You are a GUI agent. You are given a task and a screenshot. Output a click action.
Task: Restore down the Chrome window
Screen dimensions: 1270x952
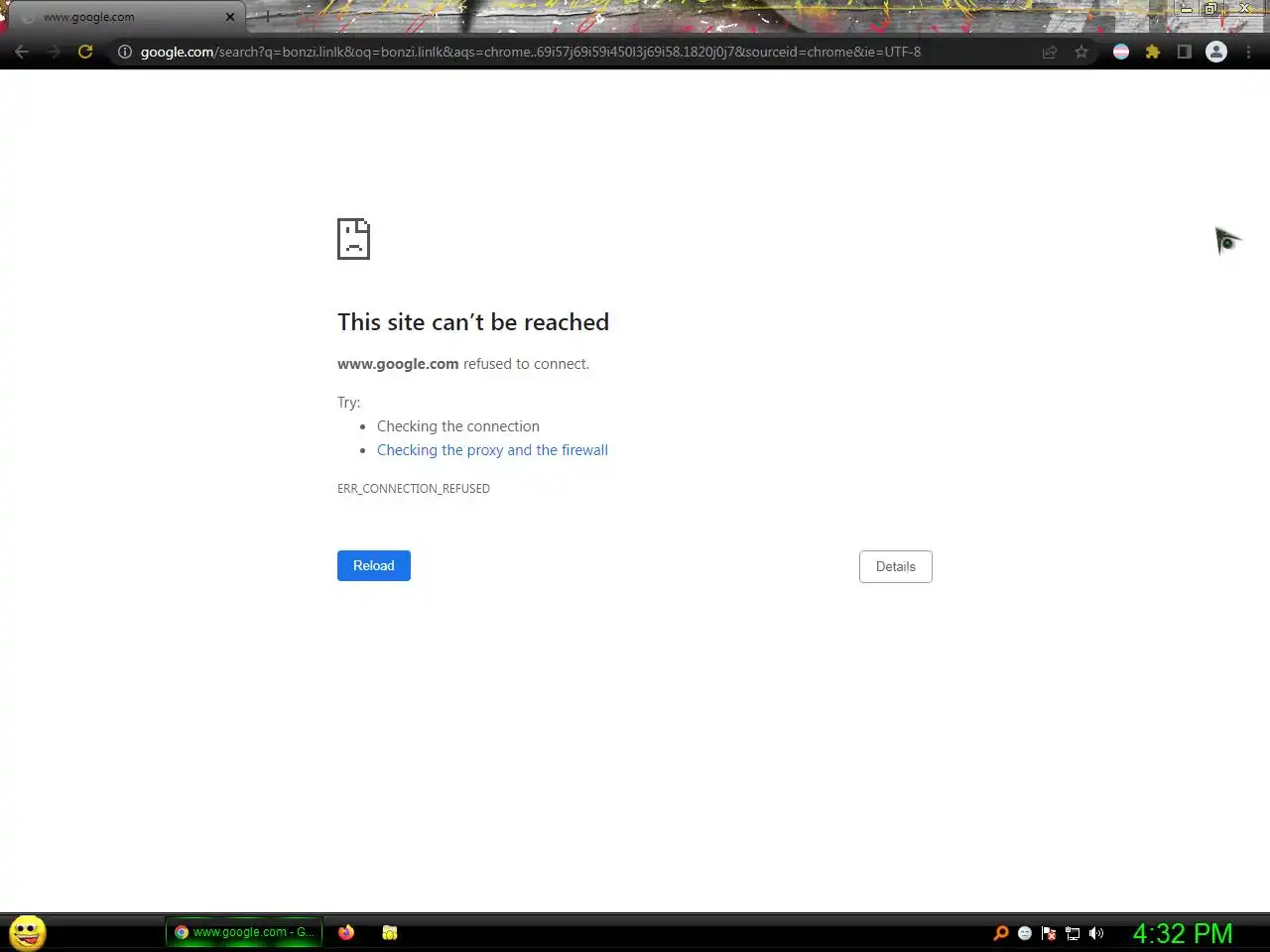pyautogui.click(x=1211, y=8)
